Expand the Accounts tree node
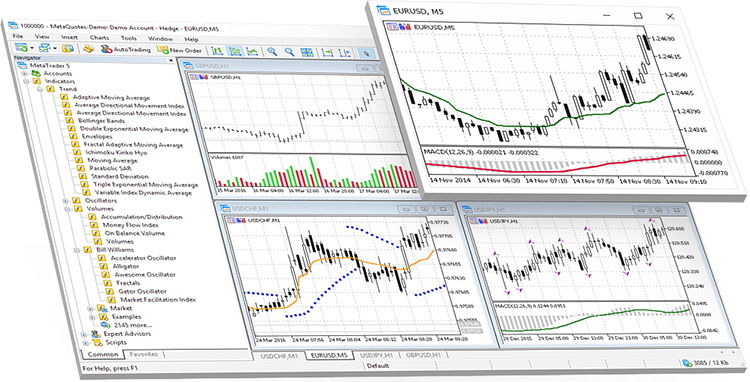 (x=24, y=74)
